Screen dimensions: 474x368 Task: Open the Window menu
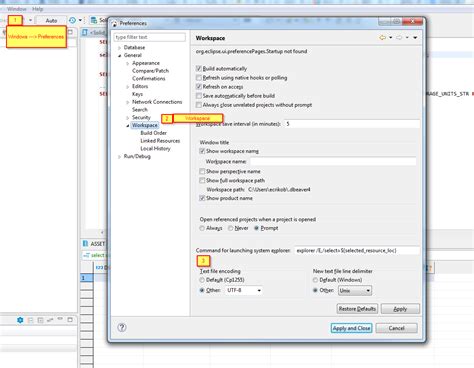(17, 9)
